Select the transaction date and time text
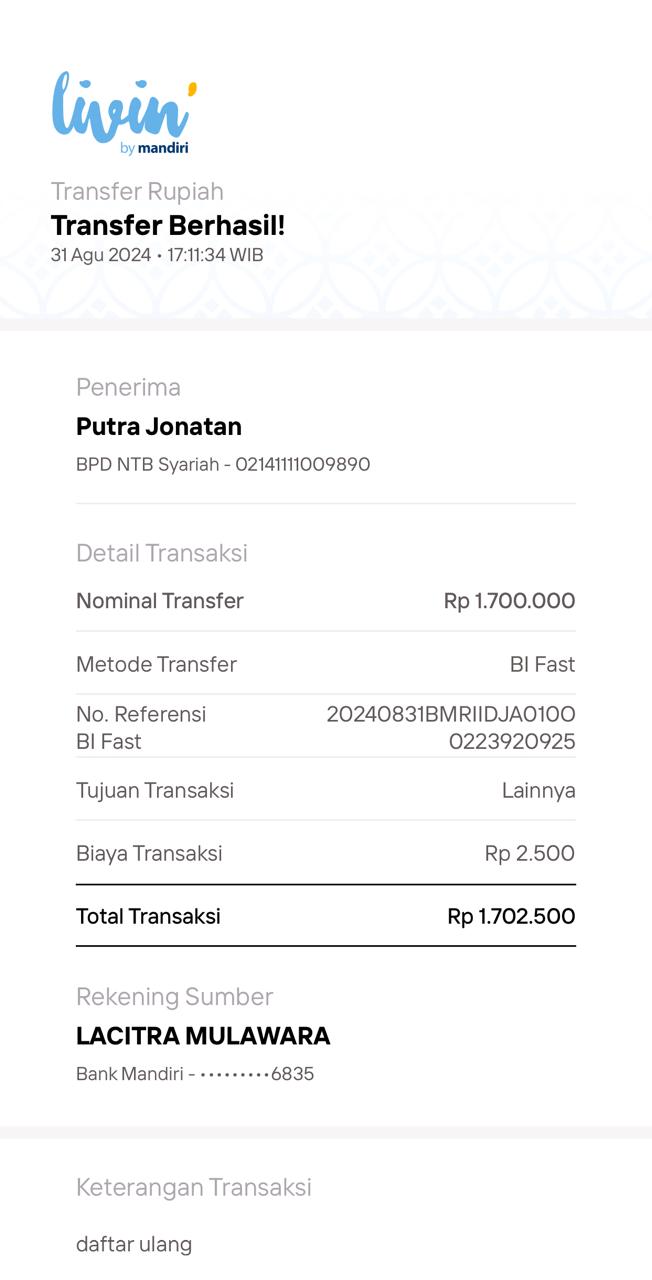 [157, 255]
